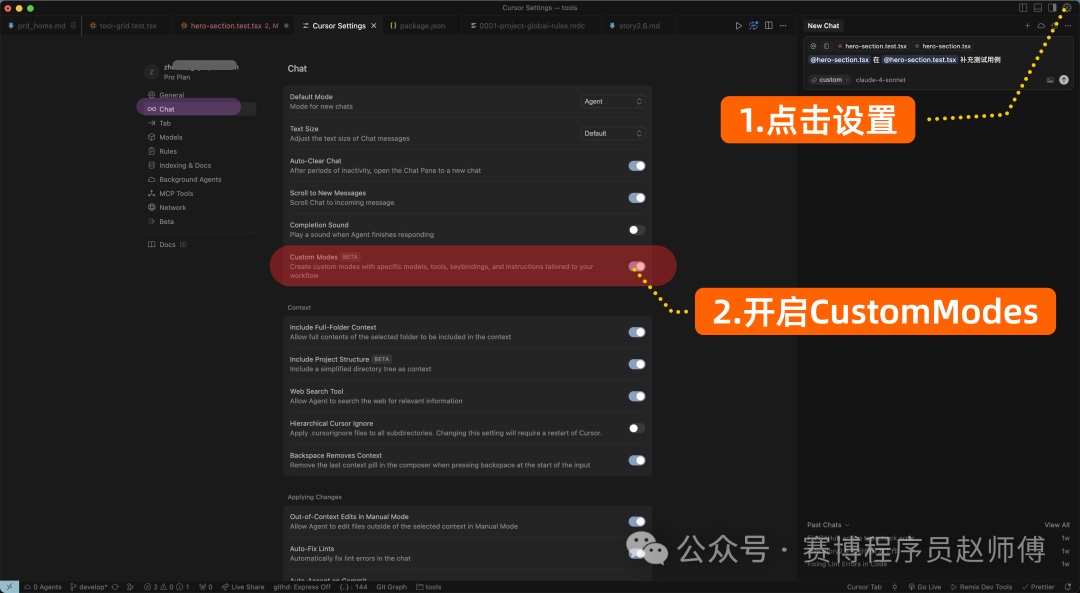Click the chat message input text
1080x593 pixels.
point(904,60)
